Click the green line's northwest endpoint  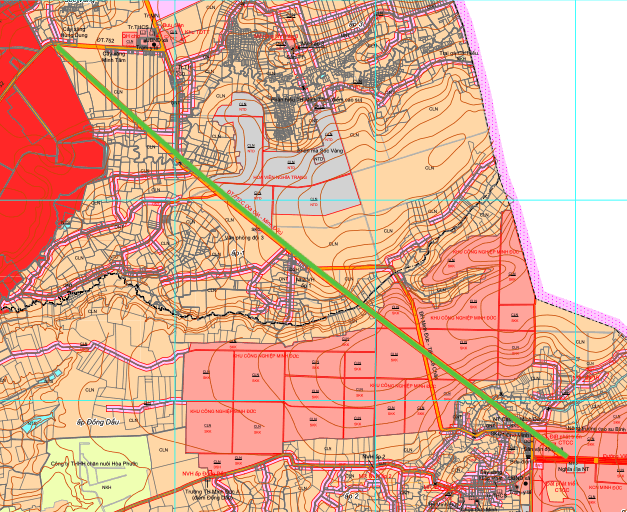pos(57,46)
